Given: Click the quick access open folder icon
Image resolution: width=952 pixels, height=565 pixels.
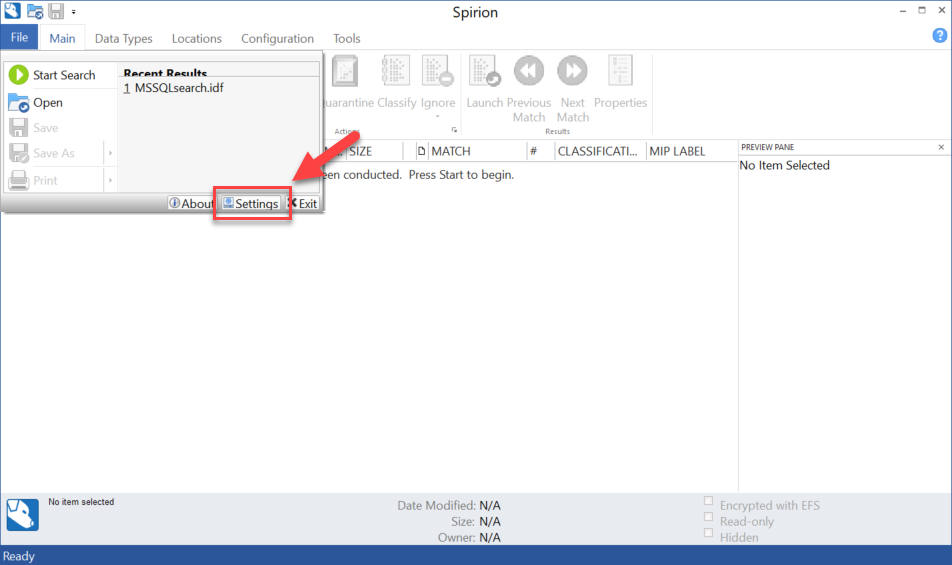Looking at the screenshot, I should (35, 11).
